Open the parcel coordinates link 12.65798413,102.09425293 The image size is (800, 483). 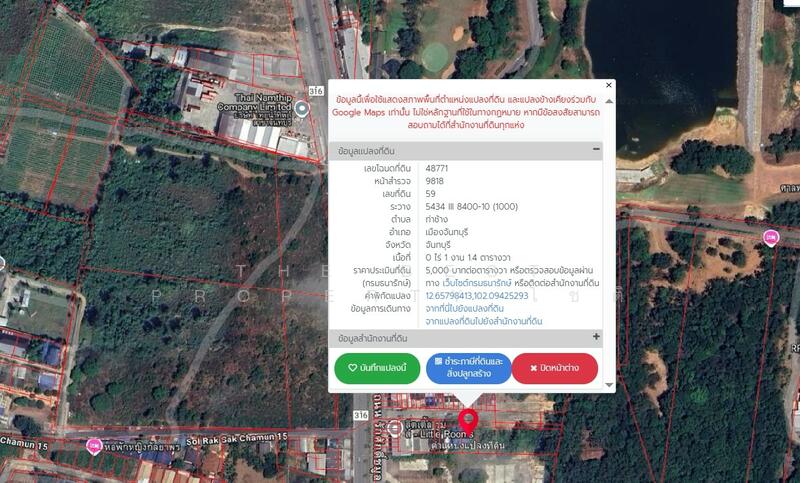476,296
